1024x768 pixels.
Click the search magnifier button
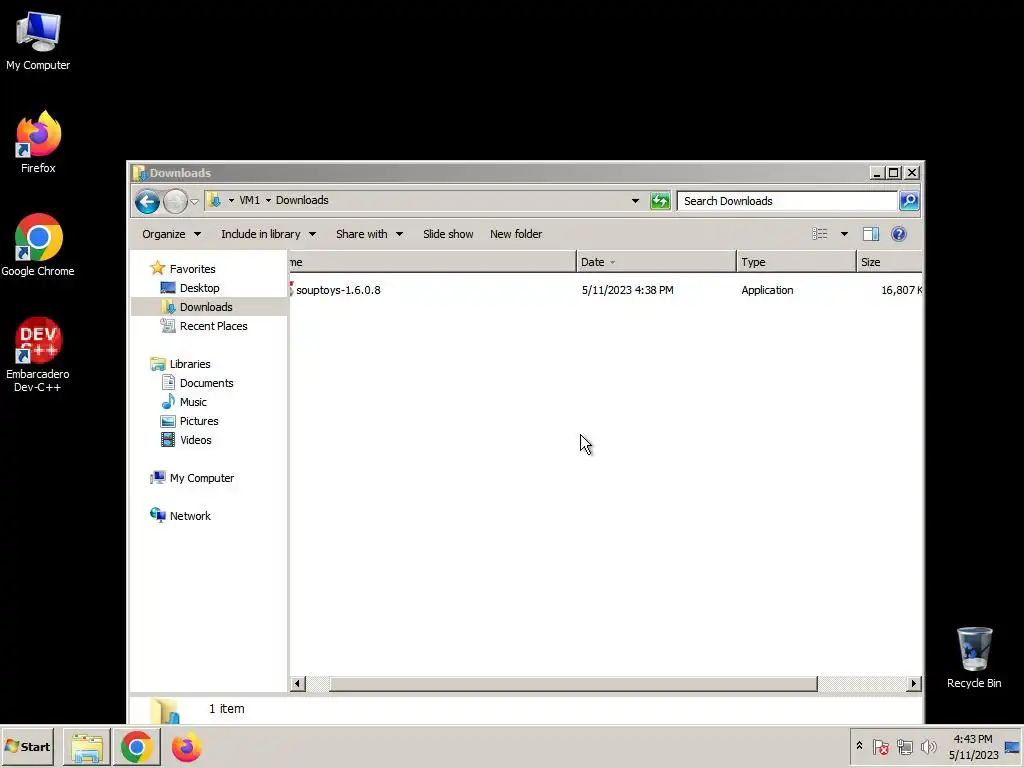[909, 200]
